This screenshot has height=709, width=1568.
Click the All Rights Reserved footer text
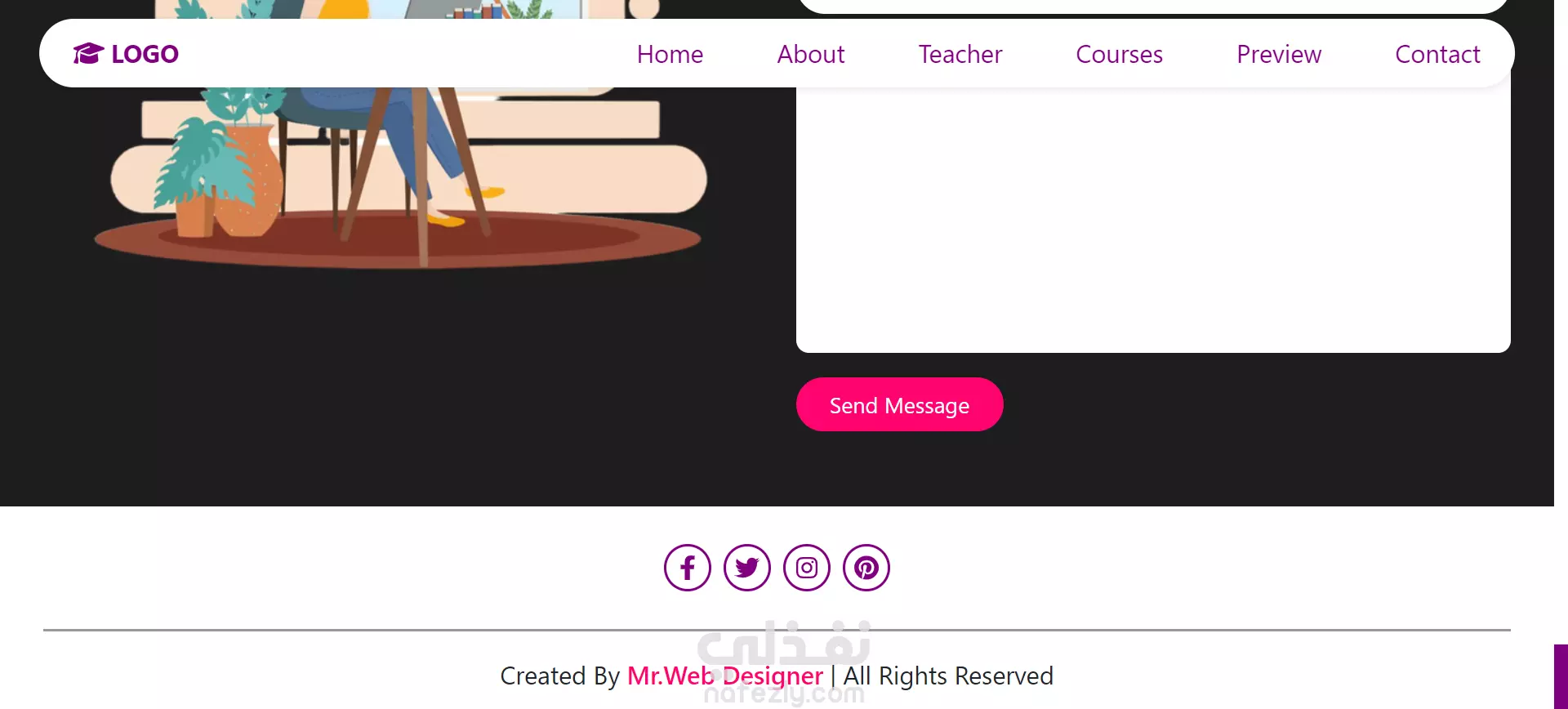pyautogui.click(x=948, y=676)
